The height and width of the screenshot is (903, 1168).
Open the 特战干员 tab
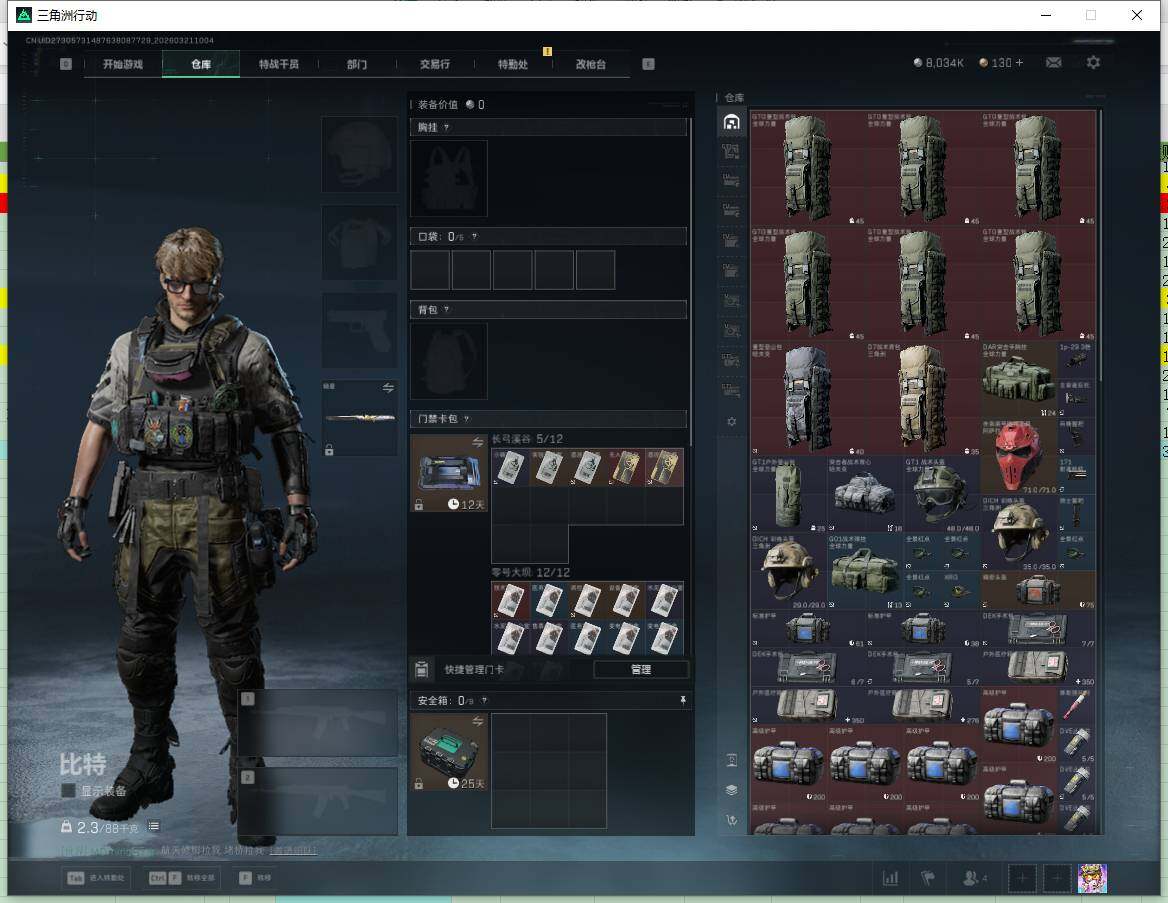point(279,64)
